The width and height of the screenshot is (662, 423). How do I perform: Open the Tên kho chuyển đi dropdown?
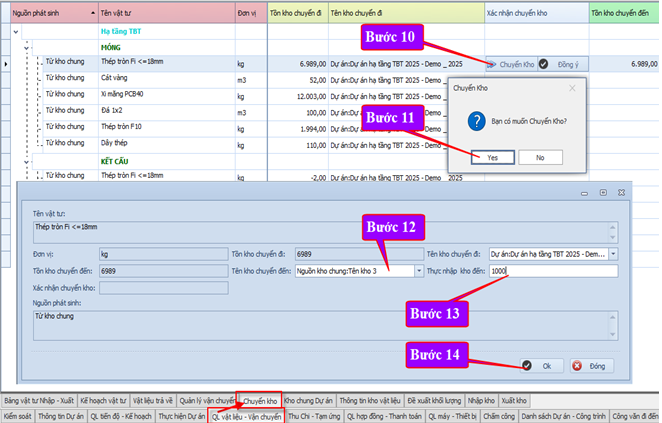(x=612, y=254)
